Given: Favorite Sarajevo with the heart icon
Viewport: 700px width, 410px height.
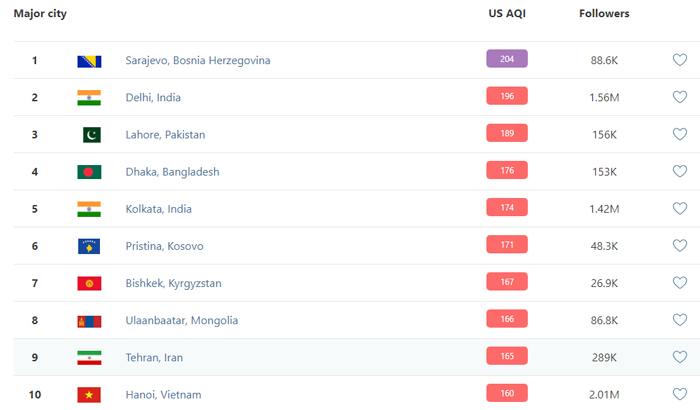Looking at the screenshot, I should [680, 60].
